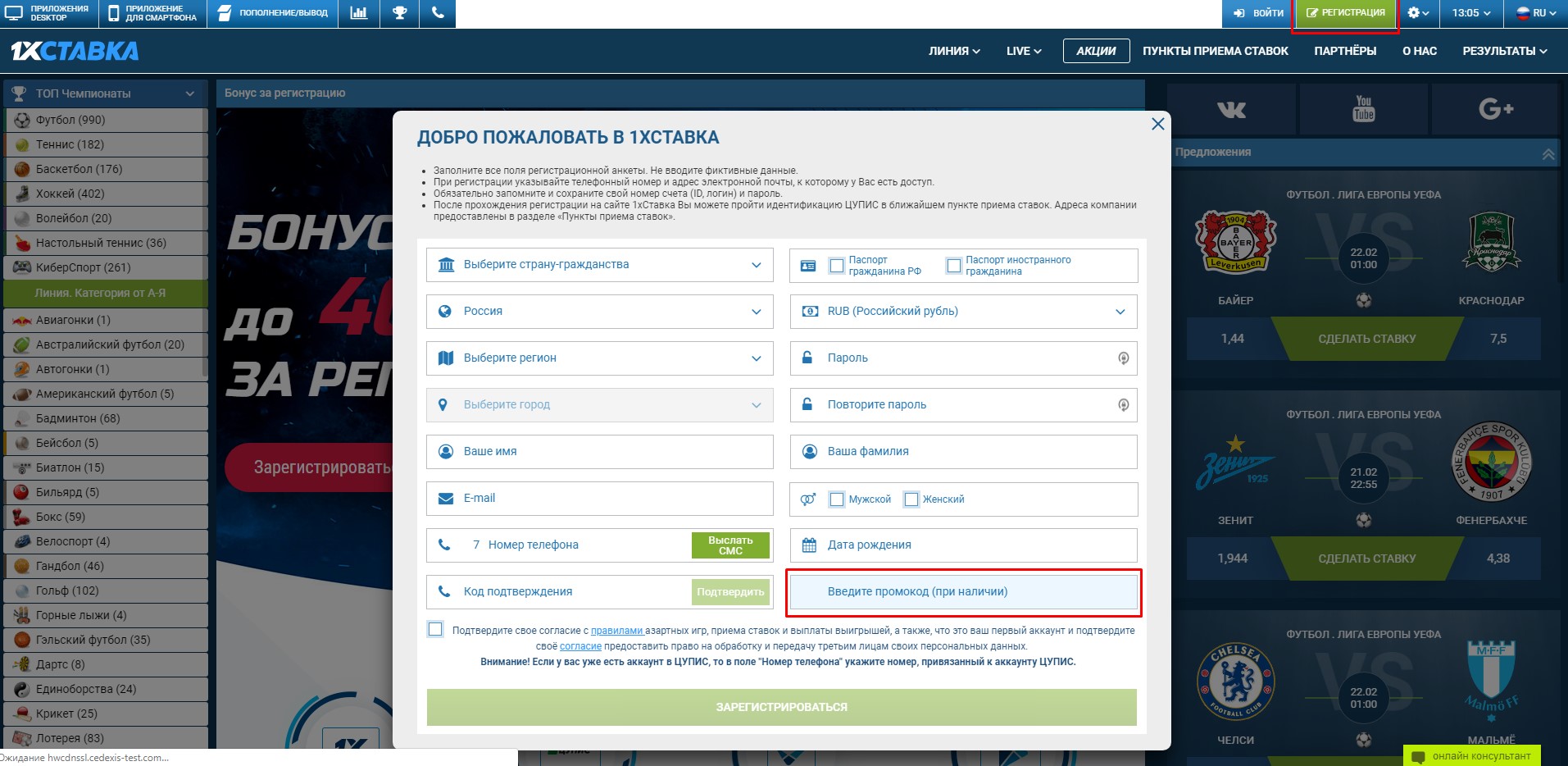Open ЛИНИЯ menu
The image size is (1568, 766).
click(954, 51)
